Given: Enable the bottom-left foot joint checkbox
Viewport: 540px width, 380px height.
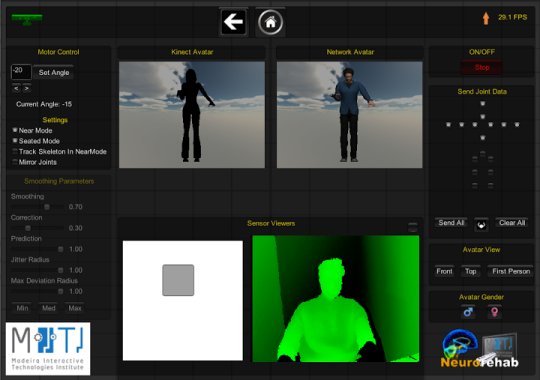Looking at the screenshot, I should pyautogui.click(x=475, y=185).
